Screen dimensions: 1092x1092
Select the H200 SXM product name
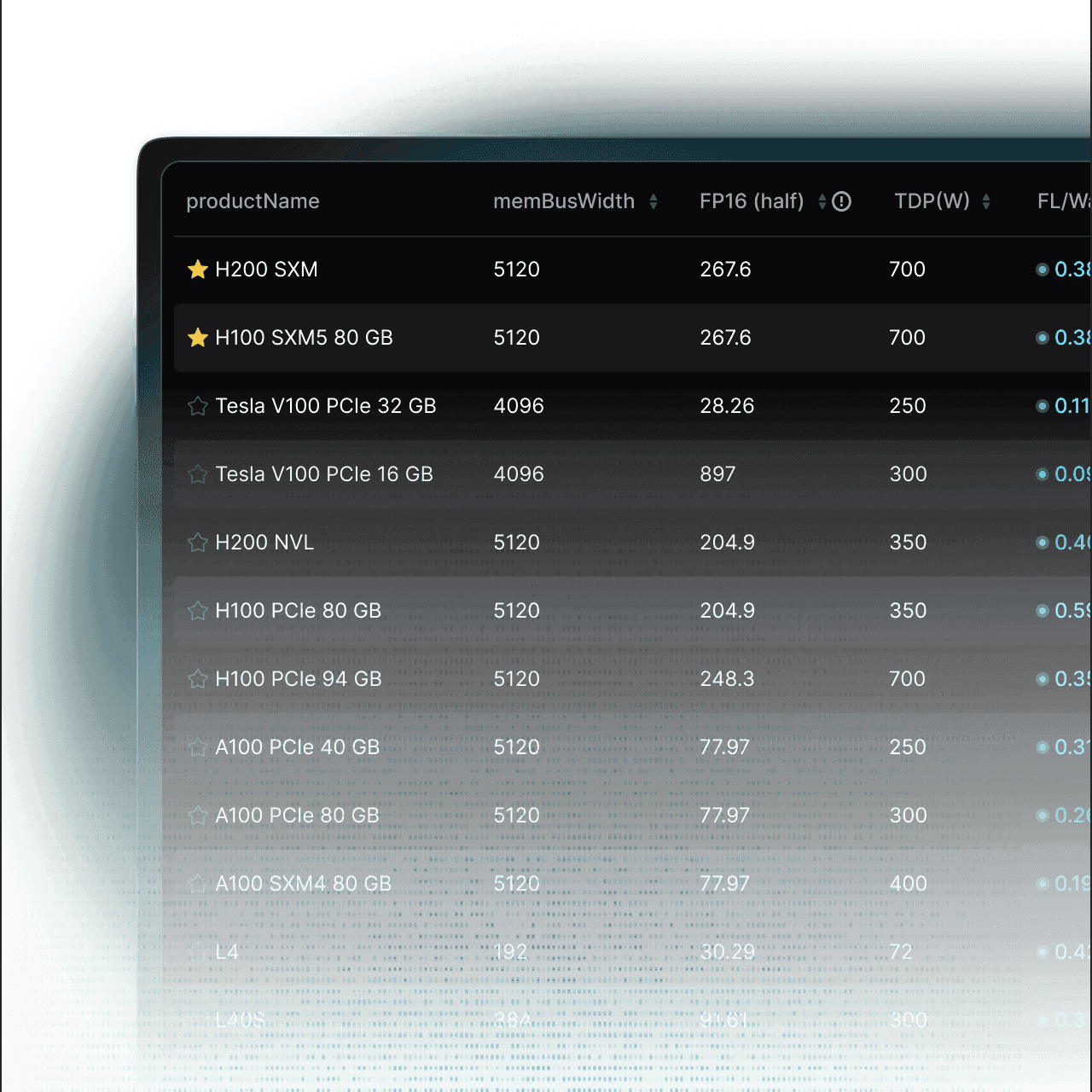pyautogui.click(x=266, y=270)
